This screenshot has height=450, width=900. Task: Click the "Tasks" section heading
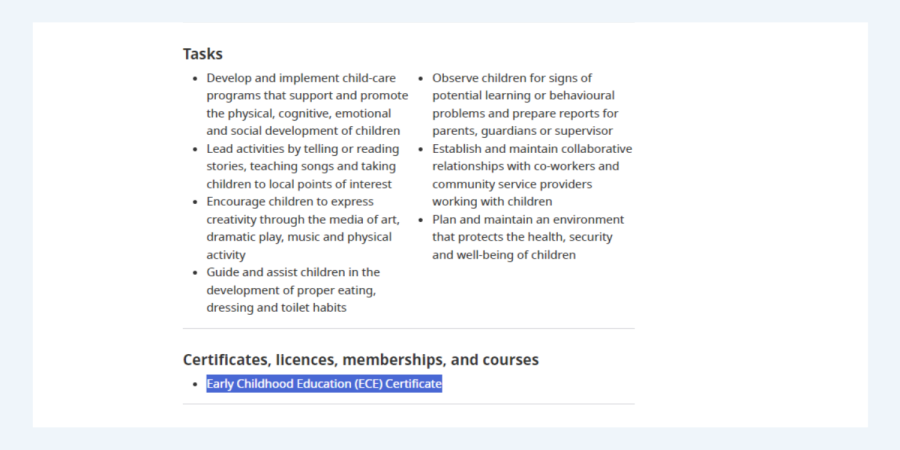(x=202, y=54)
